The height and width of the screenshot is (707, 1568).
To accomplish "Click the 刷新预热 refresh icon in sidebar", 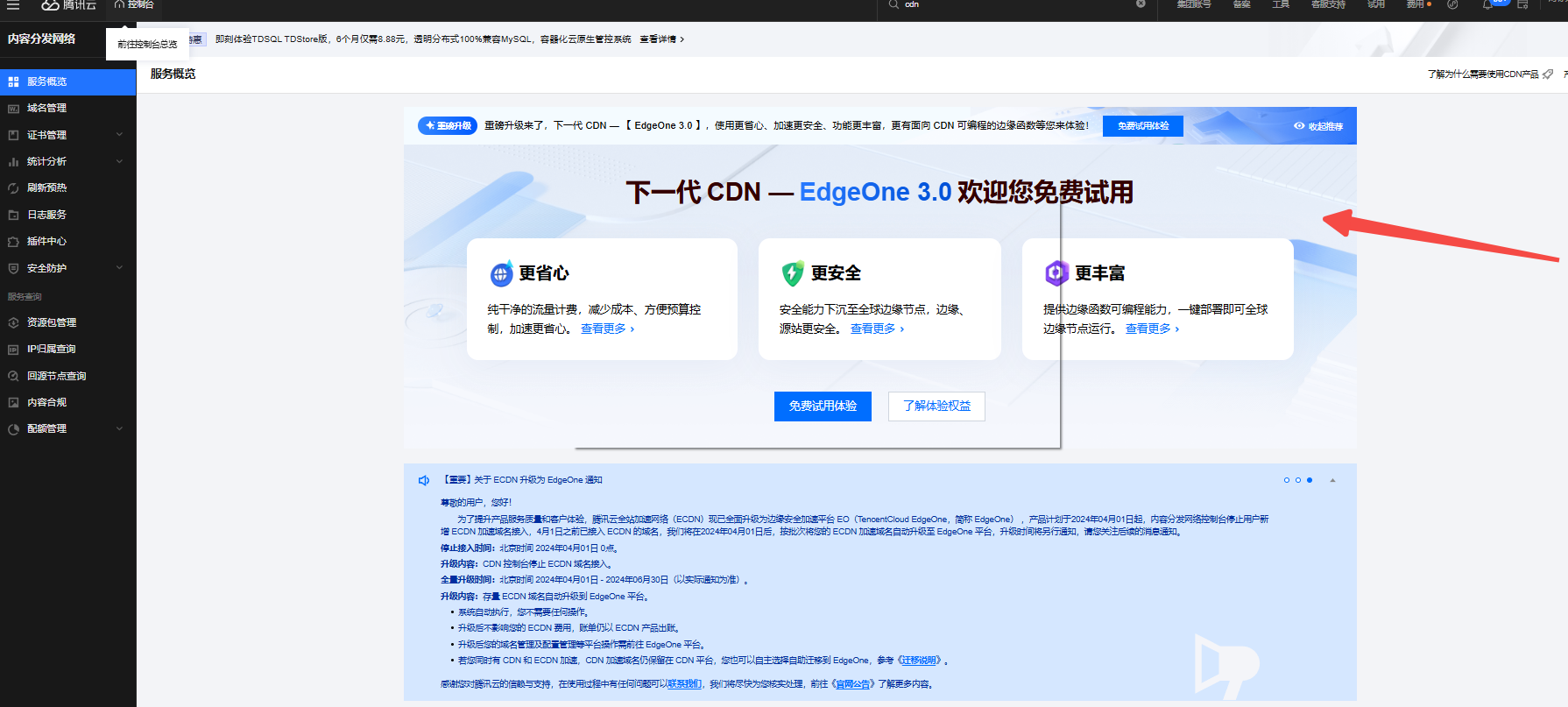I will [x=13, y=188].
